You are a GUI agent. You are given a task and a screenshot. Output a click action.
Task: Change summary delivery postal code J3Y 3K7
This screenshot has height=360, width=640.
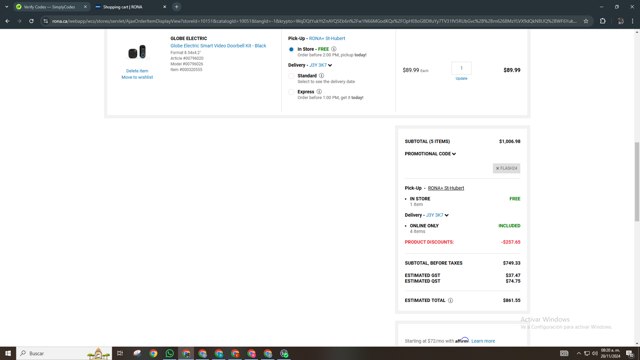click(x=437, y=215)
